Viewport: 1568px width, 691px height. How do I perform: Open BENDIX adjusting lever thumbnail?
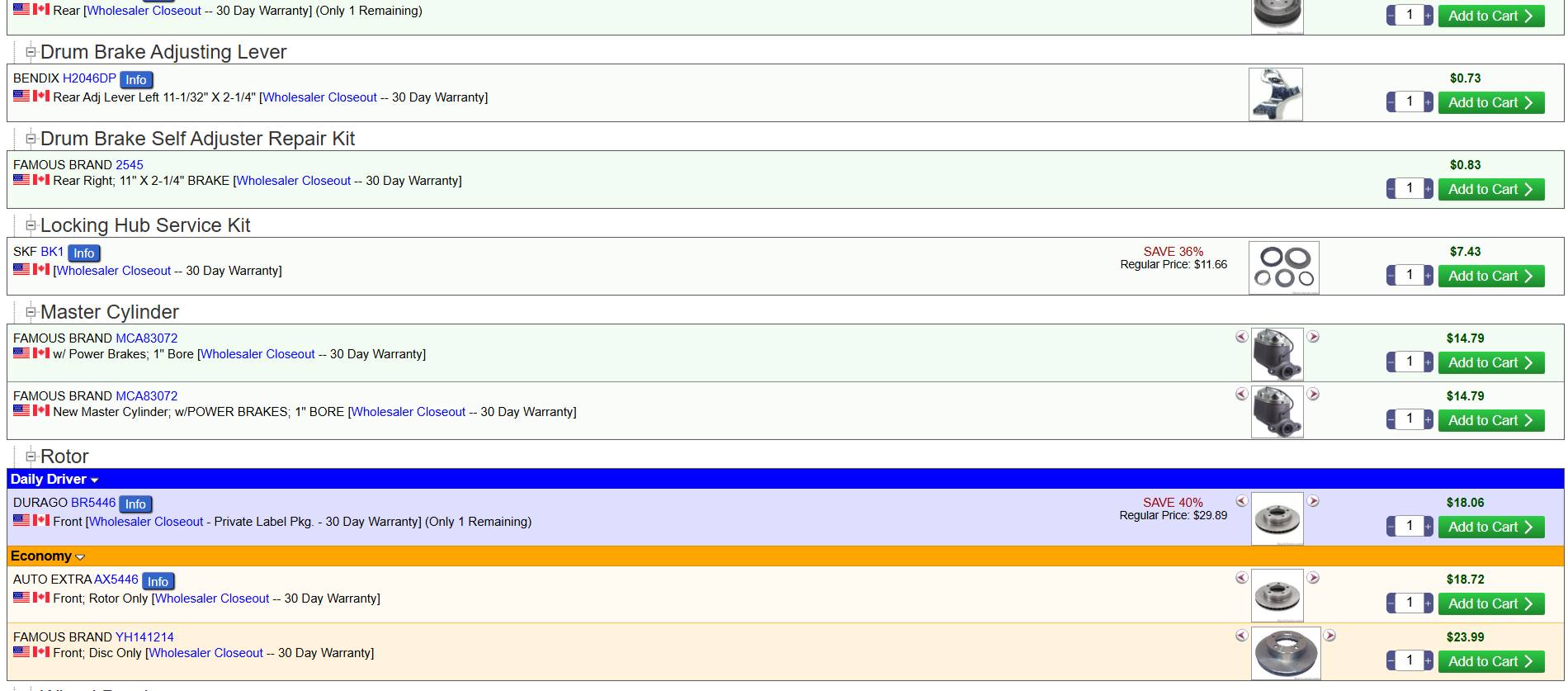1276,94
